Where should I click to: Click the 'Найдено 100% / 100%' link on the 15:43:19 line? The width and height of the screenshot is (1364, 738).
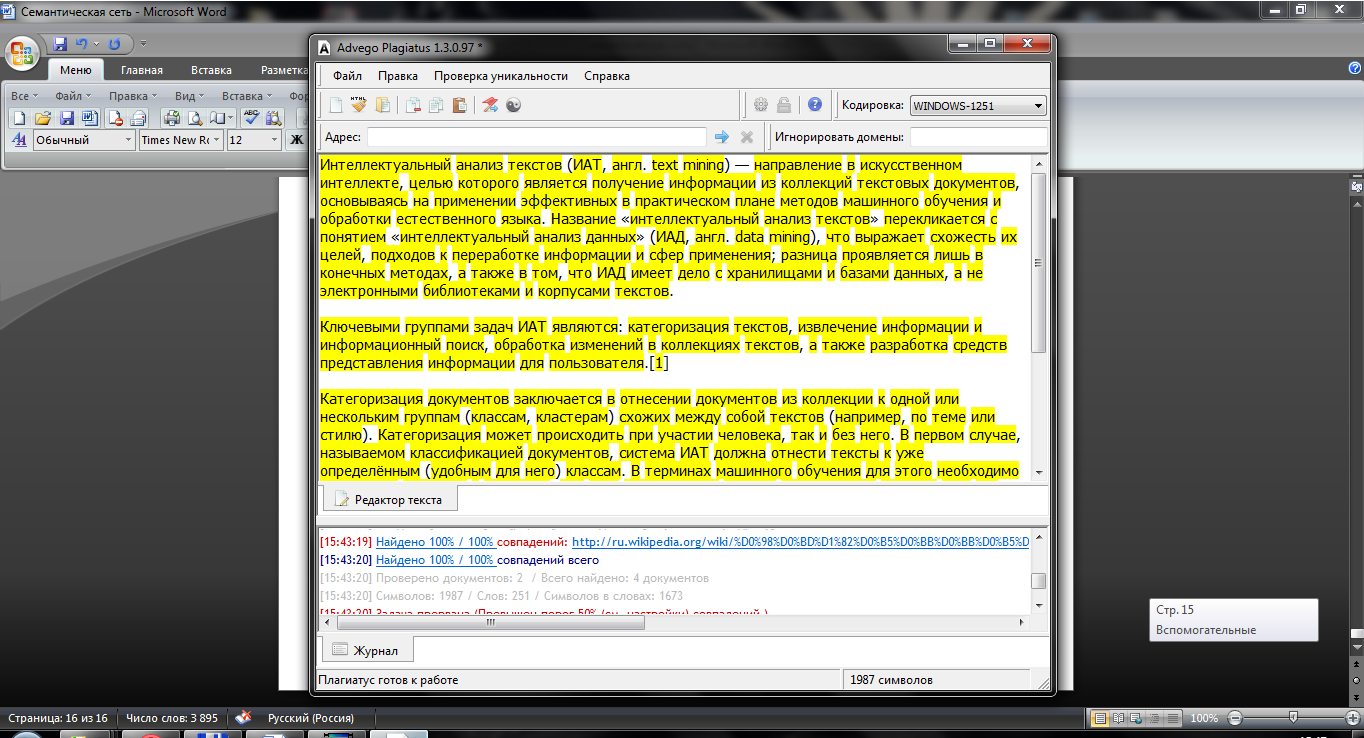click(x=436, y=542)
